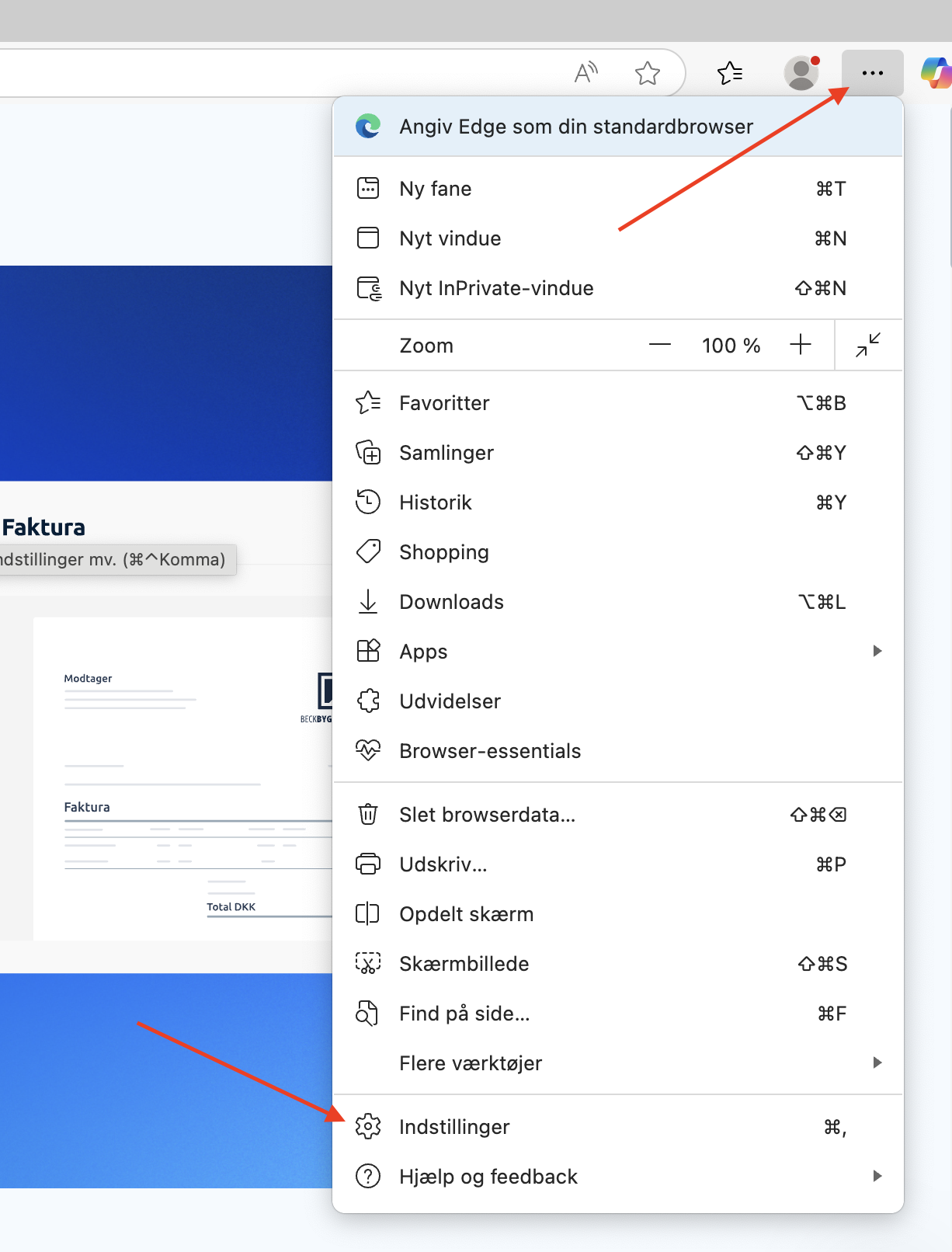Click the Zoom label in menu
The image size is (952, 1252).
(x=426, y=345)
